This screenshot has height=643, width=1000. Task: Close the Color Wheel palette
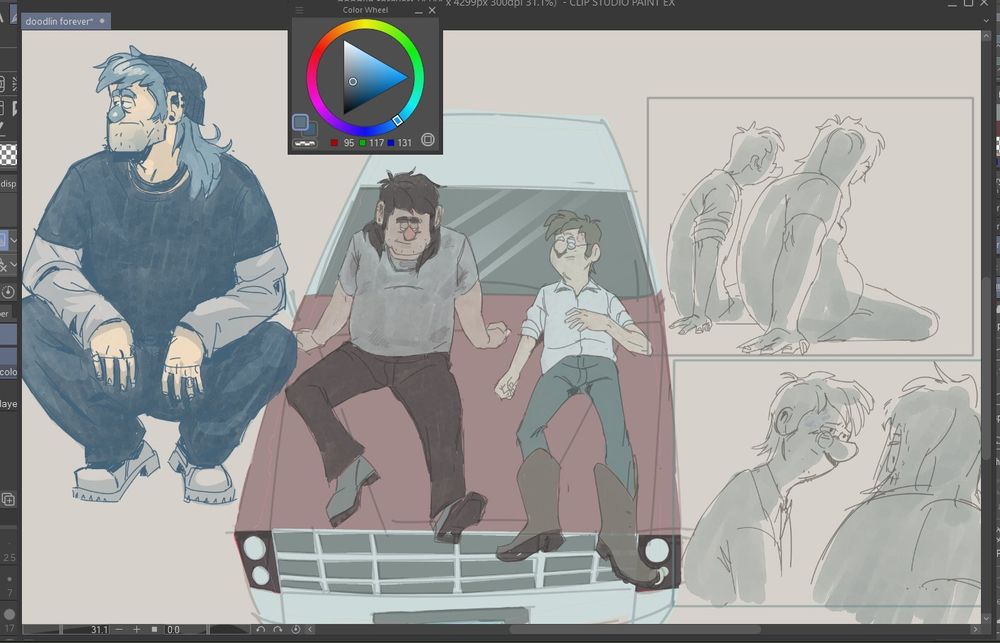pos(432,10)
